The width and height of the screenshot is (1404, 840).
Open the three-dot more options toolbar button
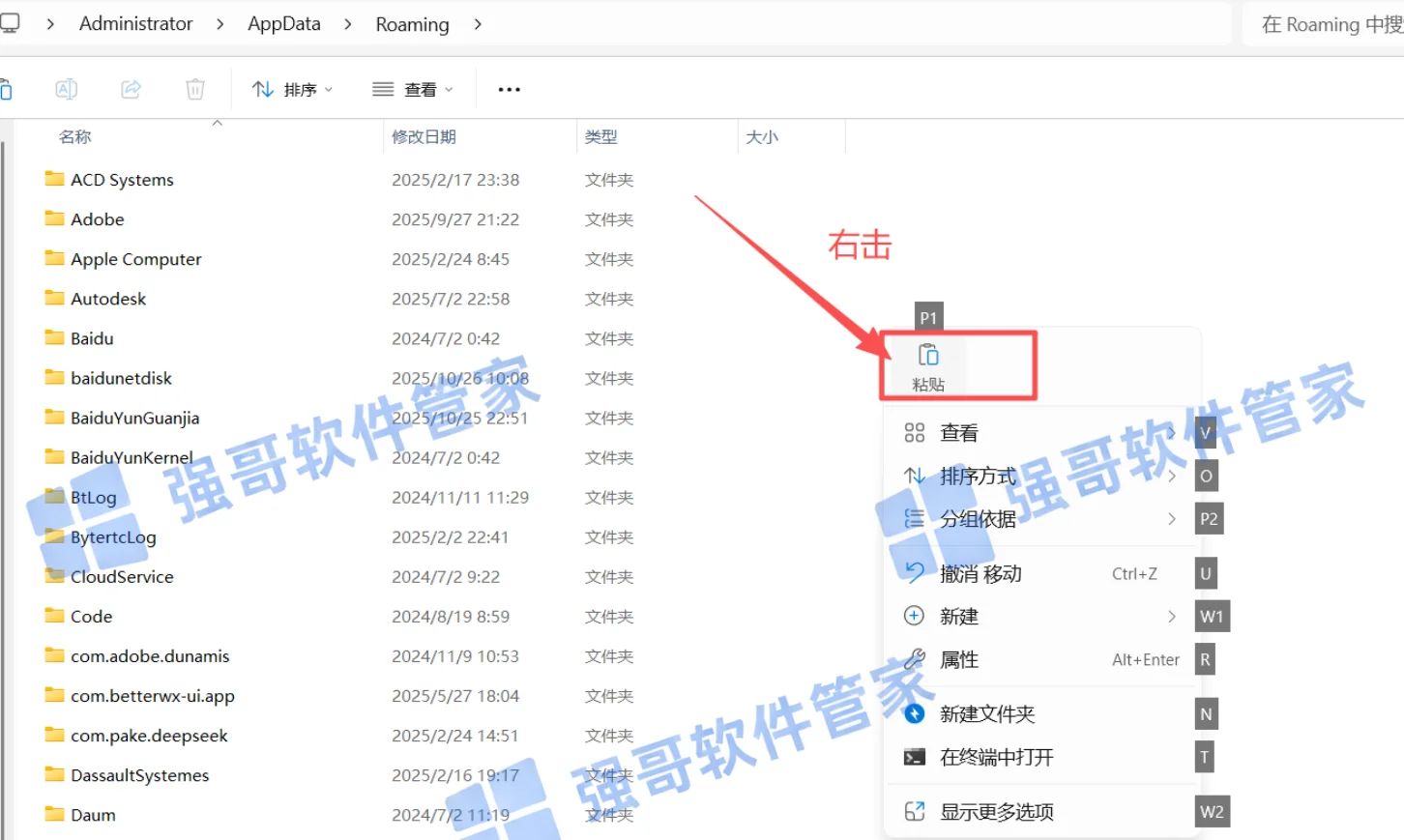point(509,90)
